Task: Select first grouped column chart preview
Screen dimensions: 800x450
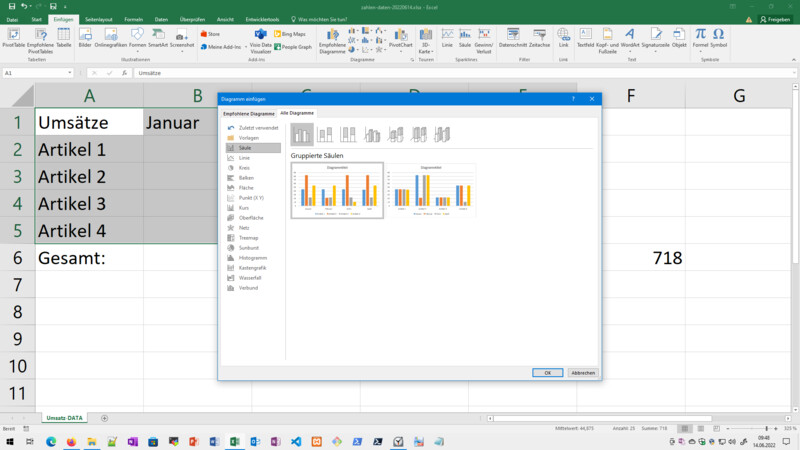Action: [x=337, y=190]
